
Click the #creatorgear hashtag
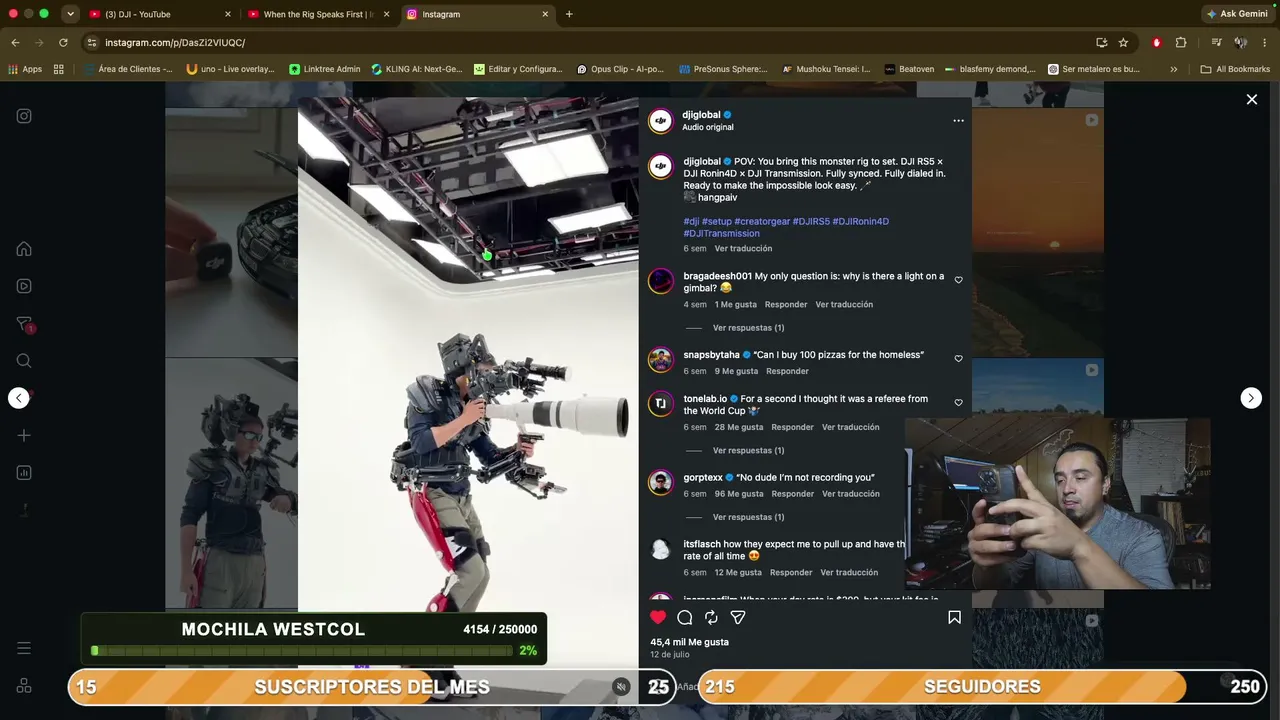click(762, 222)
